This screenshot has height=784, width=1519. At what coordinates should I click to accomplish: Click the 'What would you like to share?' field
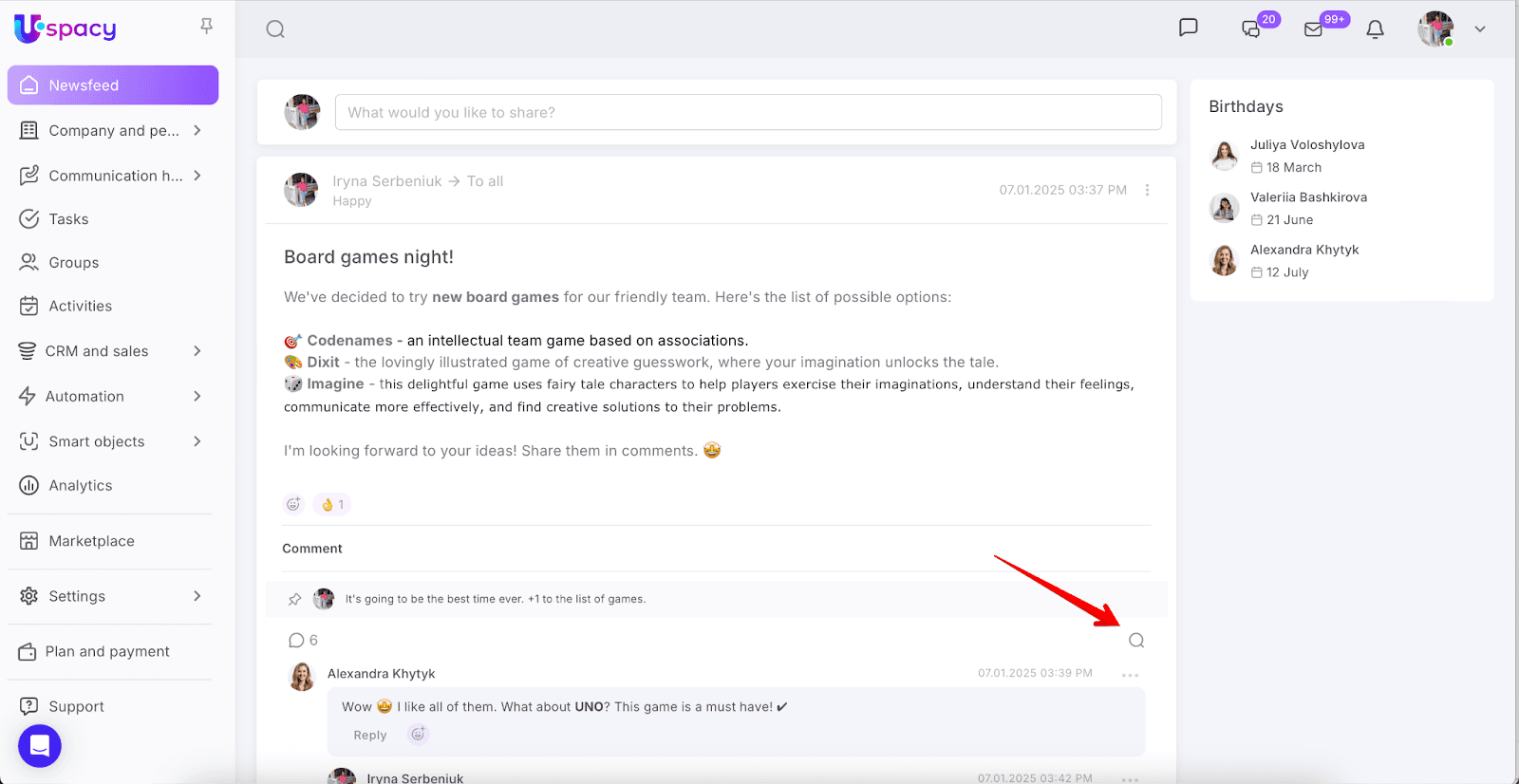pyautogui.click(x=748, y=112)
